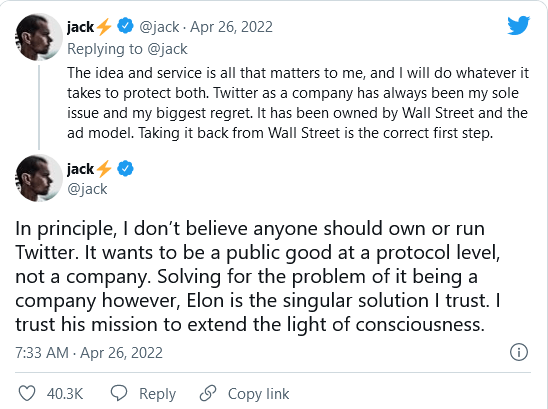Open the tweet info circle icon
The width and height of the screenshot is (548, 409).
519,352
